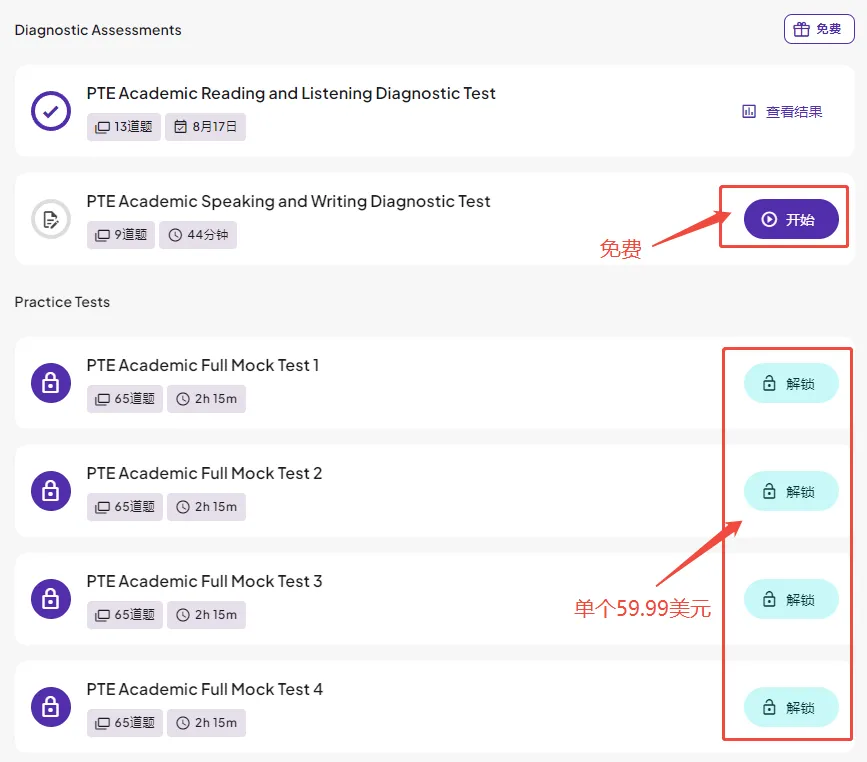Select the PTE Academic Full Mock Test 2 title
Screen dimensions: 867x762
(x=204, y=473)
